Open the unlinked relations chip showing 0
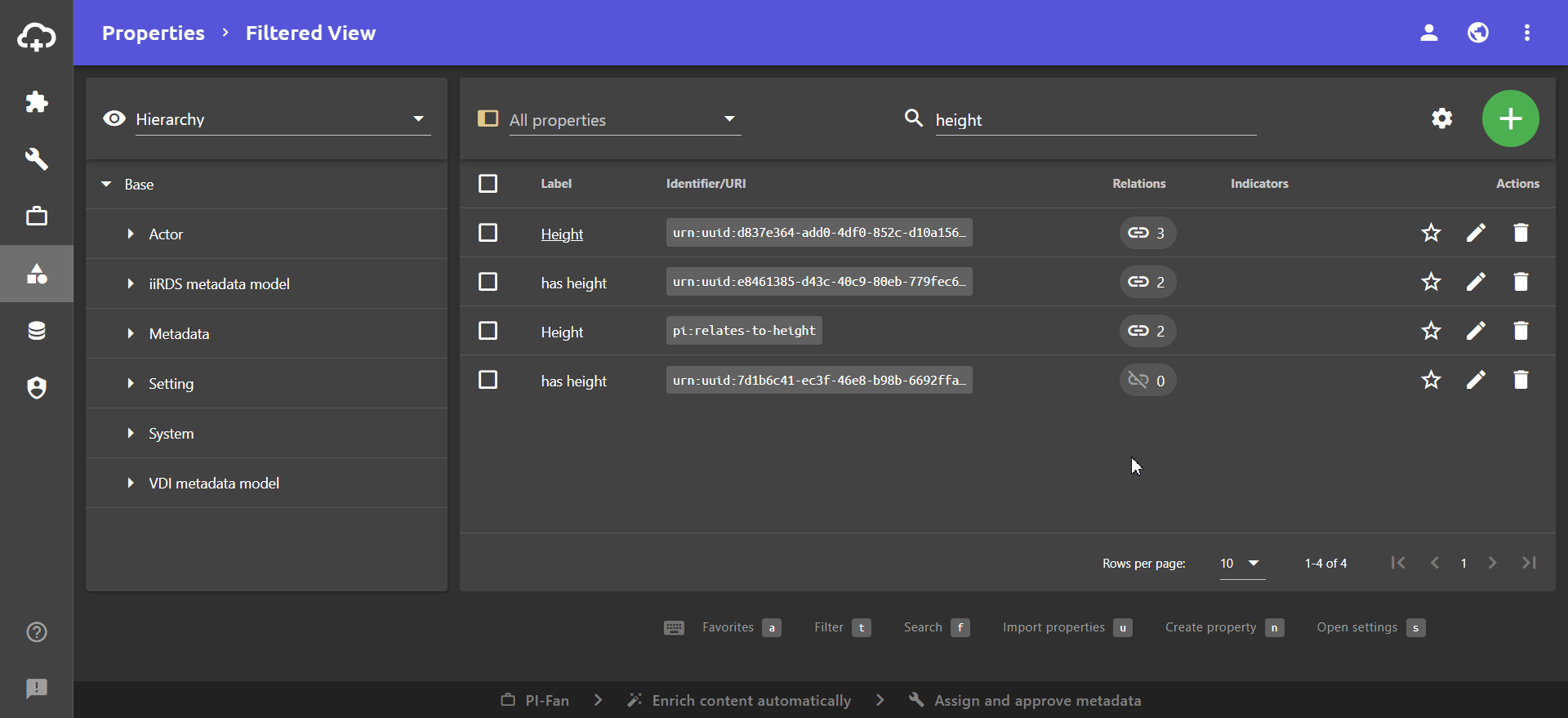 [x=1147, y=380]
